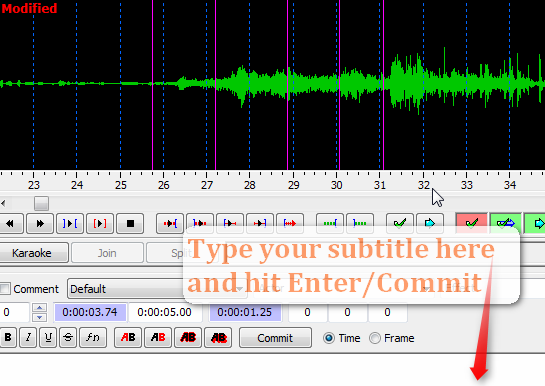Decrease layer with the down spinner arrow
Viewport: 545px width, 386px height.
pyautogui.click(x=40, y=317)
